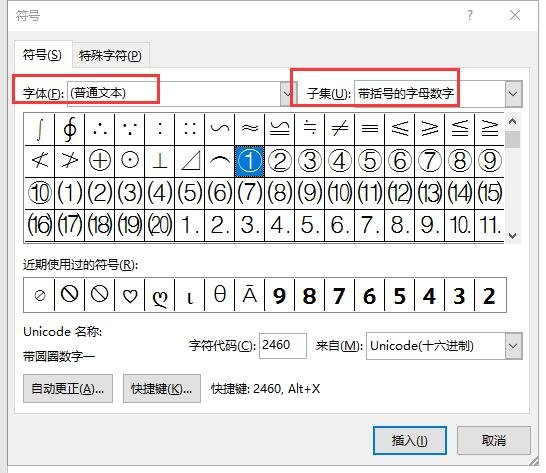Click the symbol grid scrollbar thumb

(512, 140)
